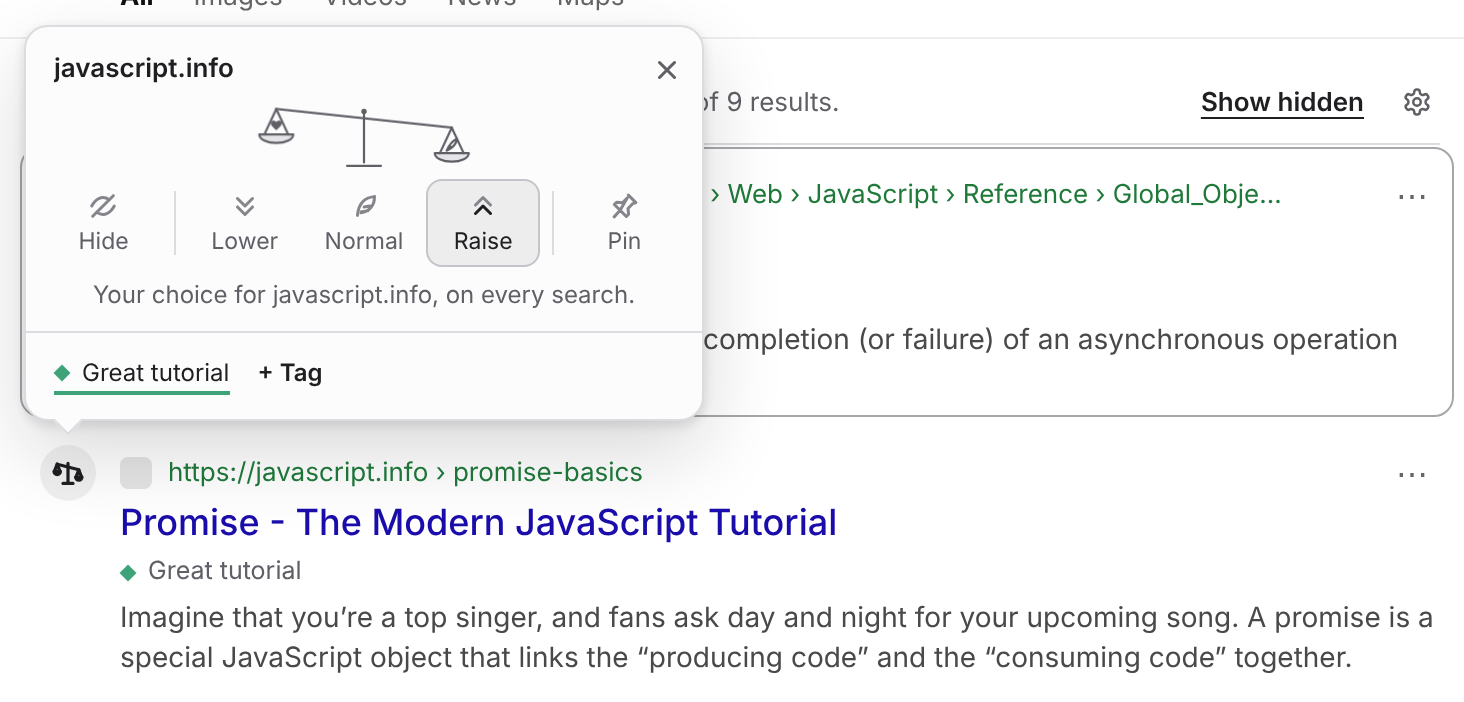This screenshot has width=1464, height=702.
Task: Click the MDN snippet about asynchronous operation
Action: coord(1050,340)
